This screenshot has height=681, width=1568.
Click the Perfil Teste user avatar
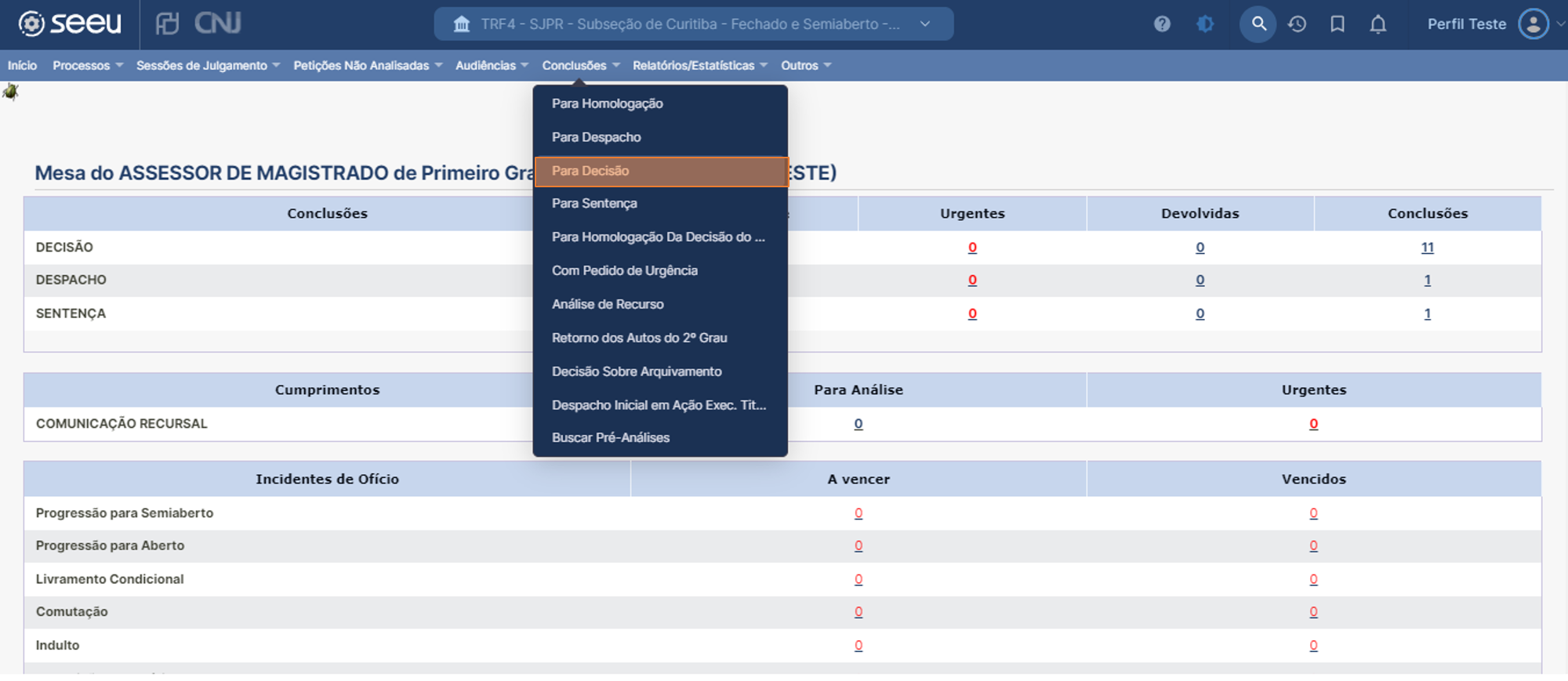pos(1533,24)
